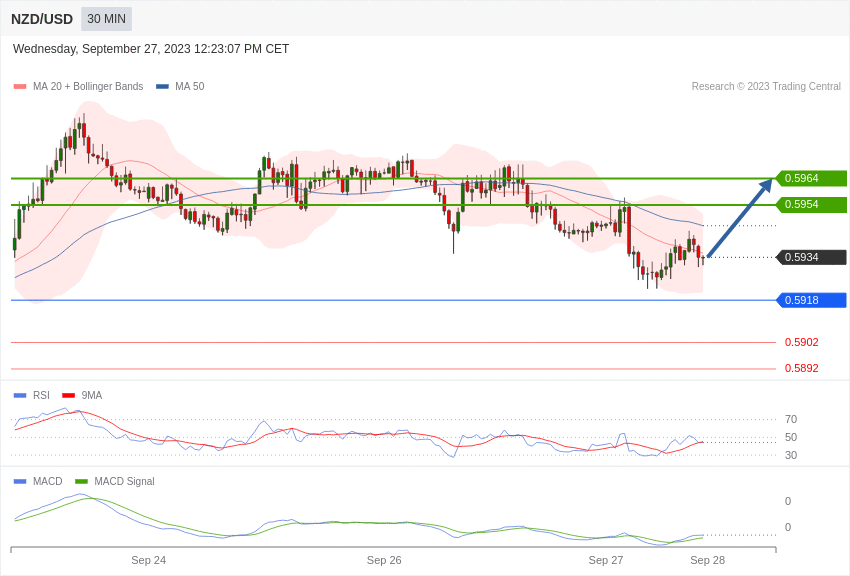Screen dimensions: 850x576
Task: Click the RSI legend marker
Action: tap(20, 396)
